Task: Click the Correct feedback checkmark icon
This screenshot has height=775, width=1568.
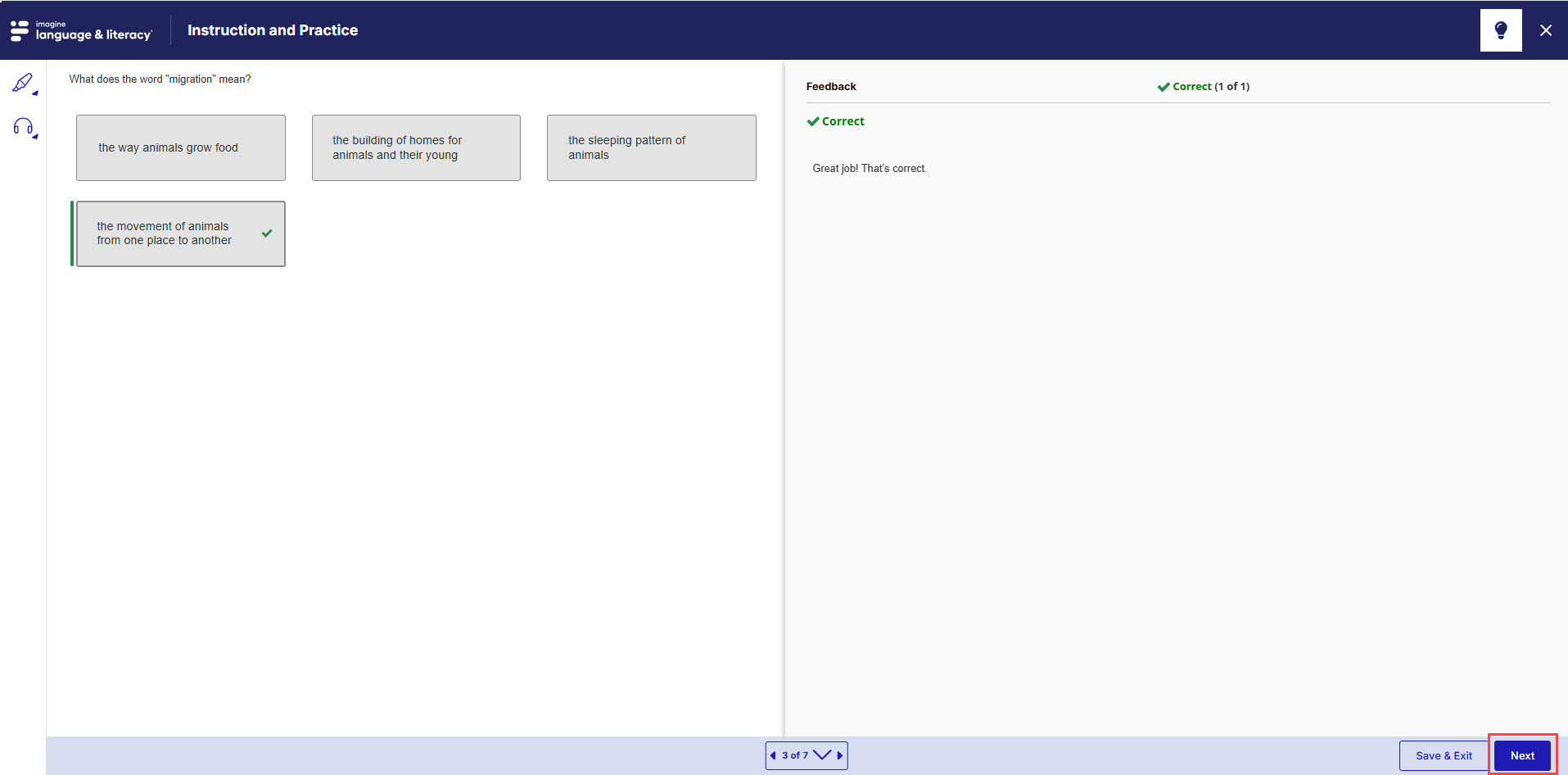Action: point(813,121)
